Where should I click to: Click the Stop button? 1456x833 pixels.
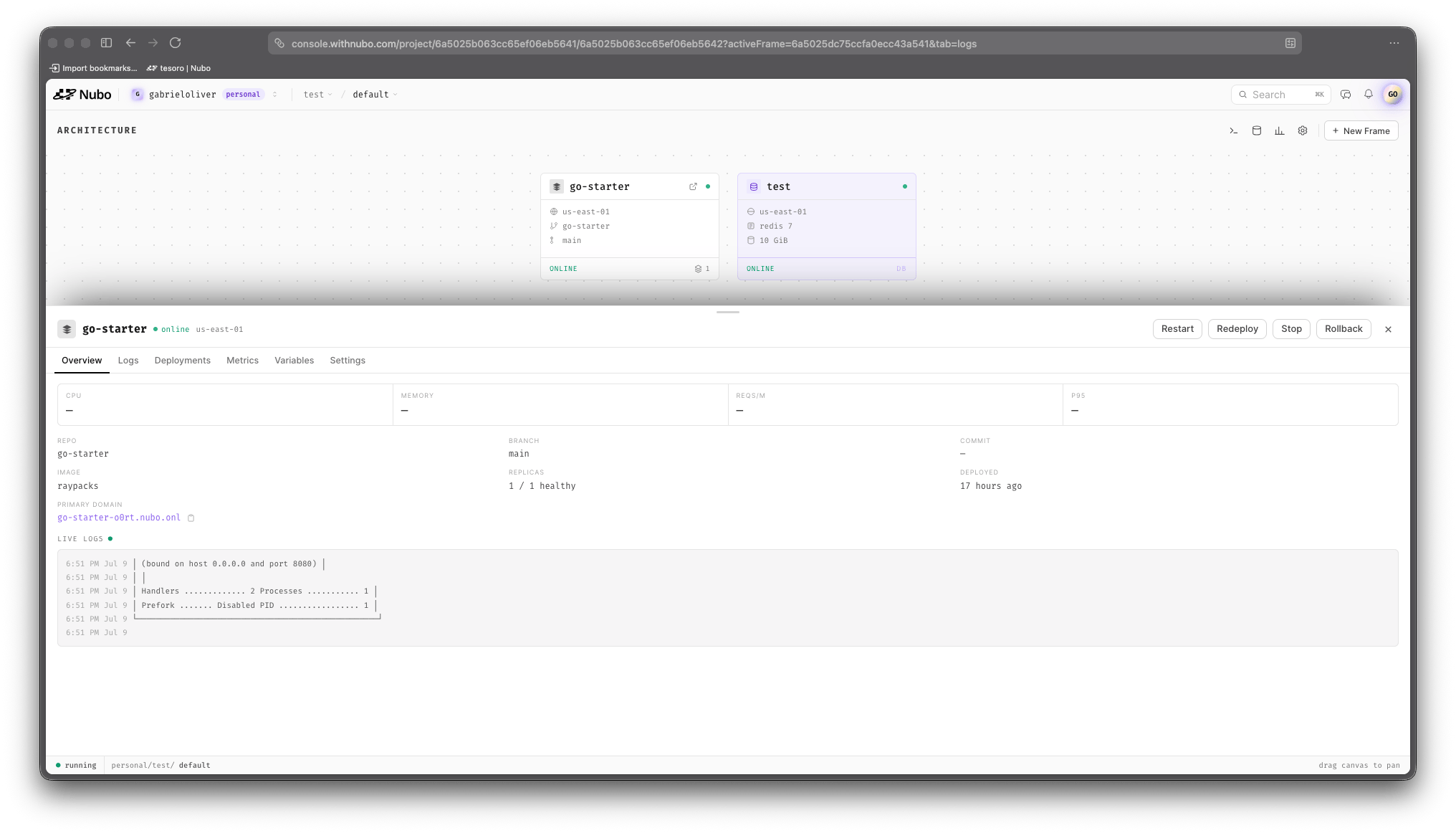pyautogui.click(x=1291, y=329)
